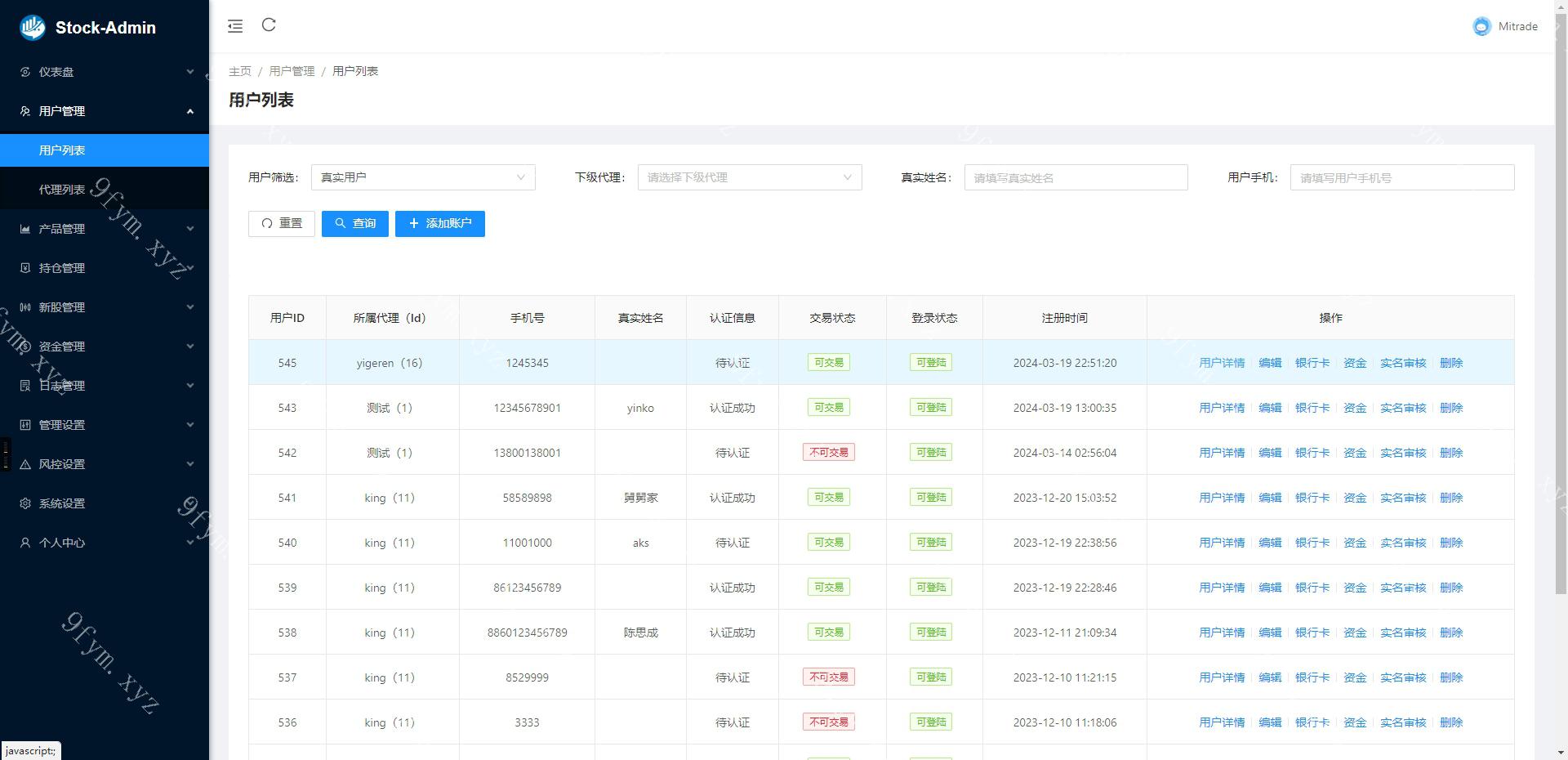1568x760 pixels.
Task: Click the 可交易 tag for user 545
Action: click(x=828, y=363)
